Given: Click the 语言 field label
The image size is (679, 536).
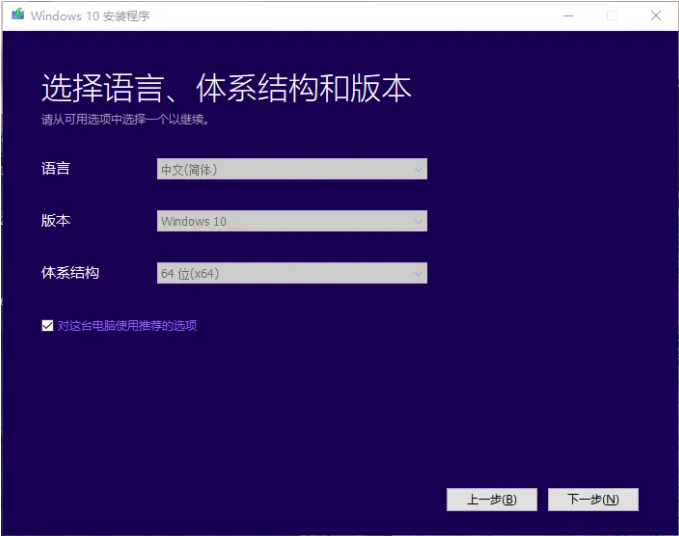Looking at the screenshot, I should point(55,168).
